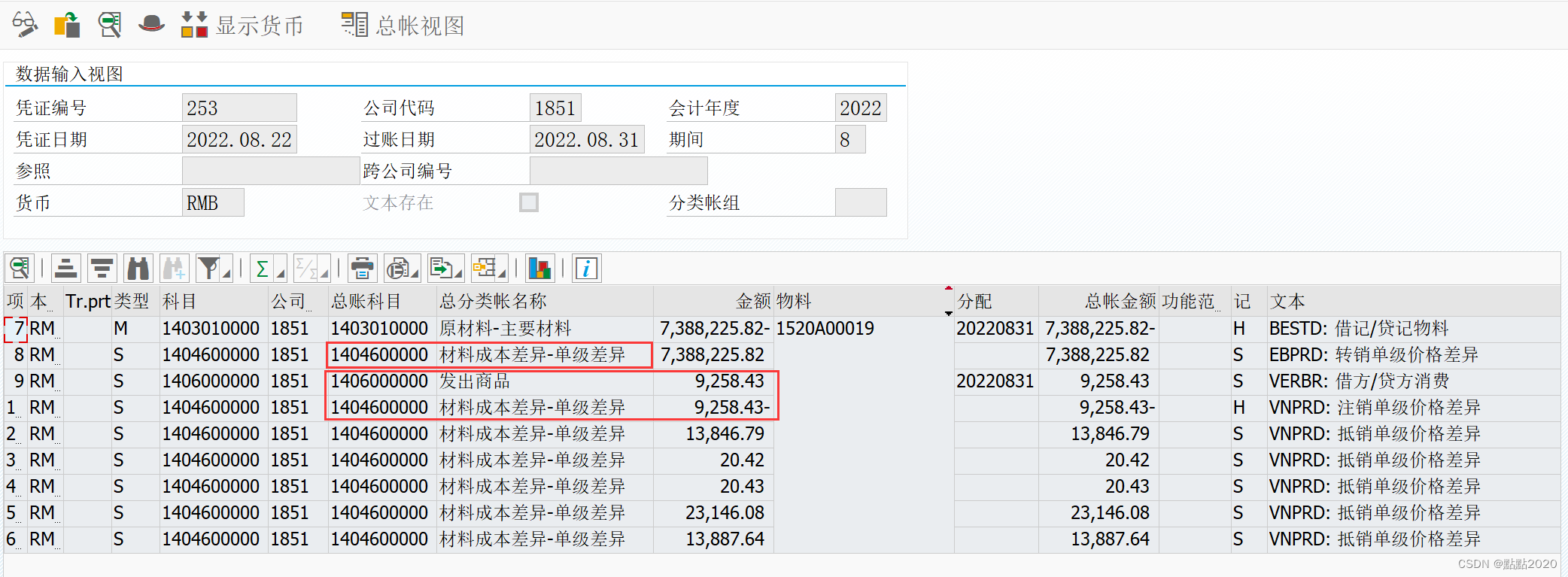
Task: Click the 金额 column header
Action: point(713,302)
